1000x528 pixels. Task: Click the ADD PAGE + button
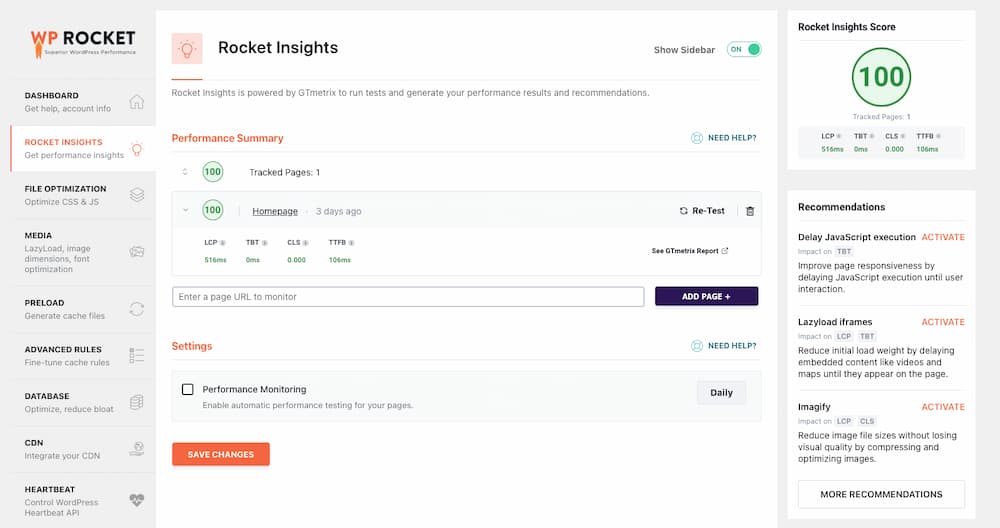click(707, 297)
